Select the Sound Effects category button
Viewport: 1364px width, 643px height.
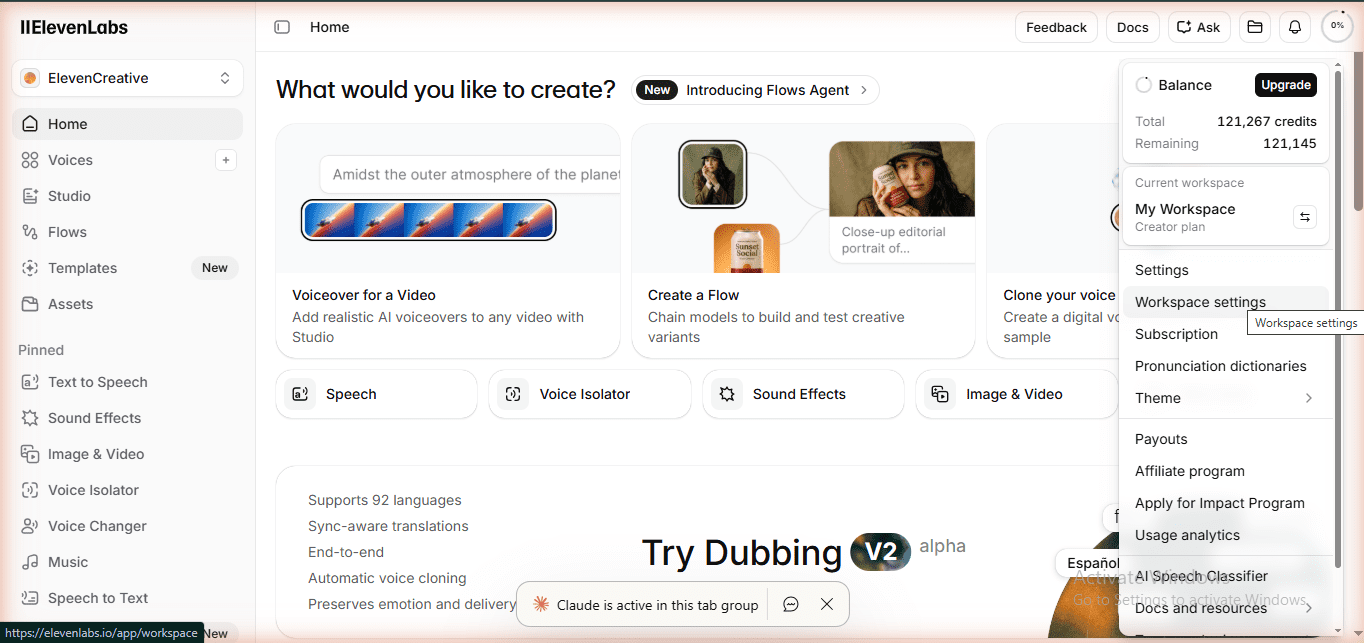pyautogui.click(x=803, y=394)
